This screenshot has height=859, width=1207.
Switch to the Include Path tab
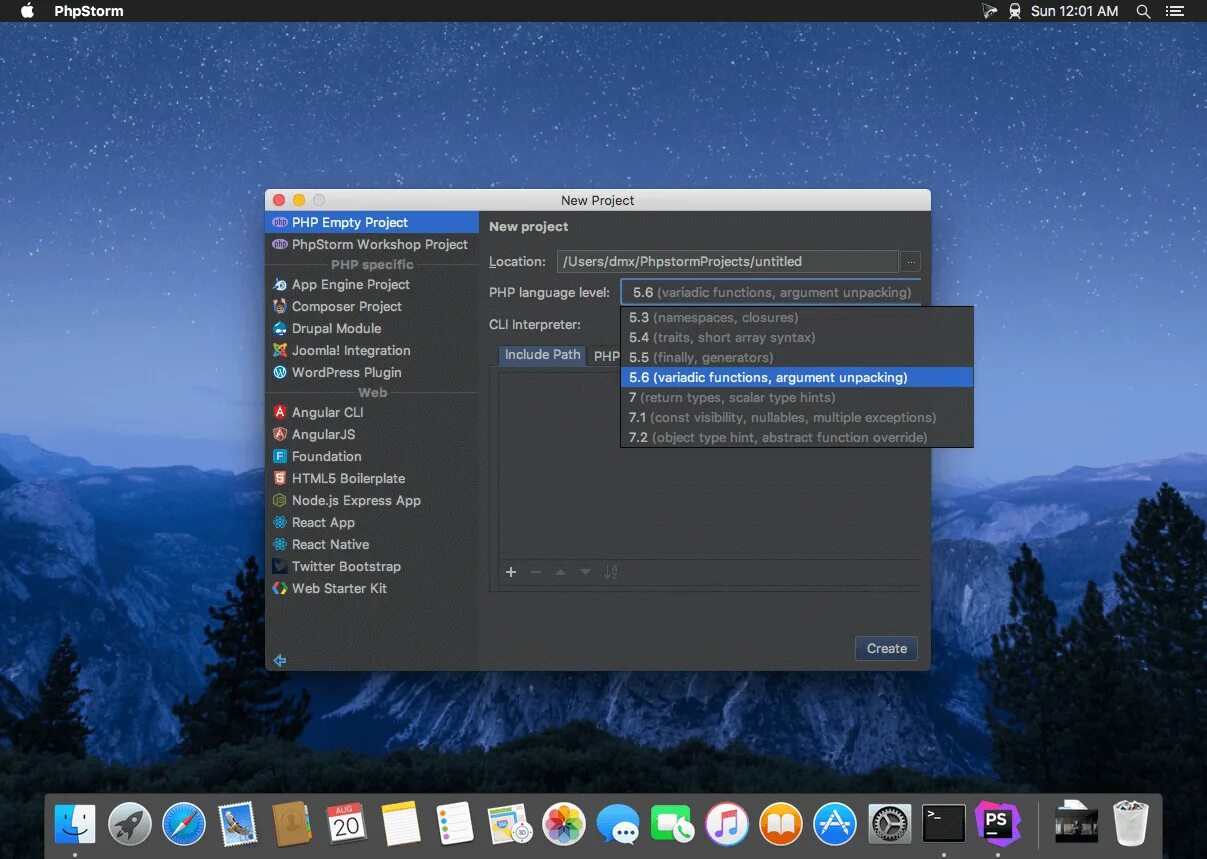[x=542, y=355]
